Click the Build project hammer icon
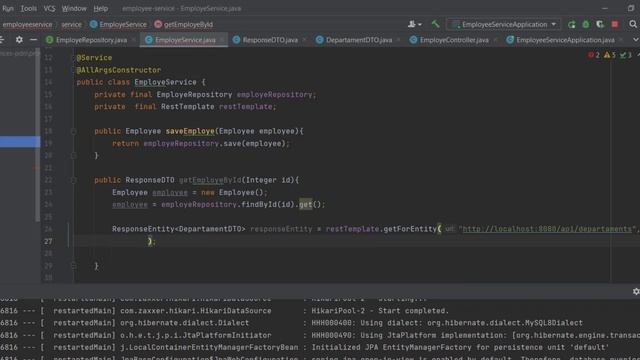Screen dimensions: 640x360 pyautogui.click(x=435, y=24)
